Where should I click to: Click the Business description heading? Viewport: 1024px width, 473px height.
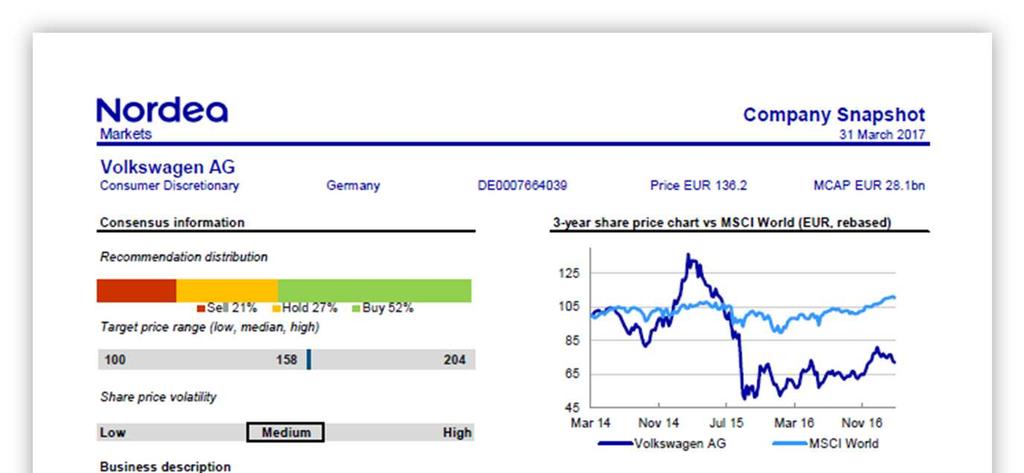pyautogui.click(x=165, y=466)
